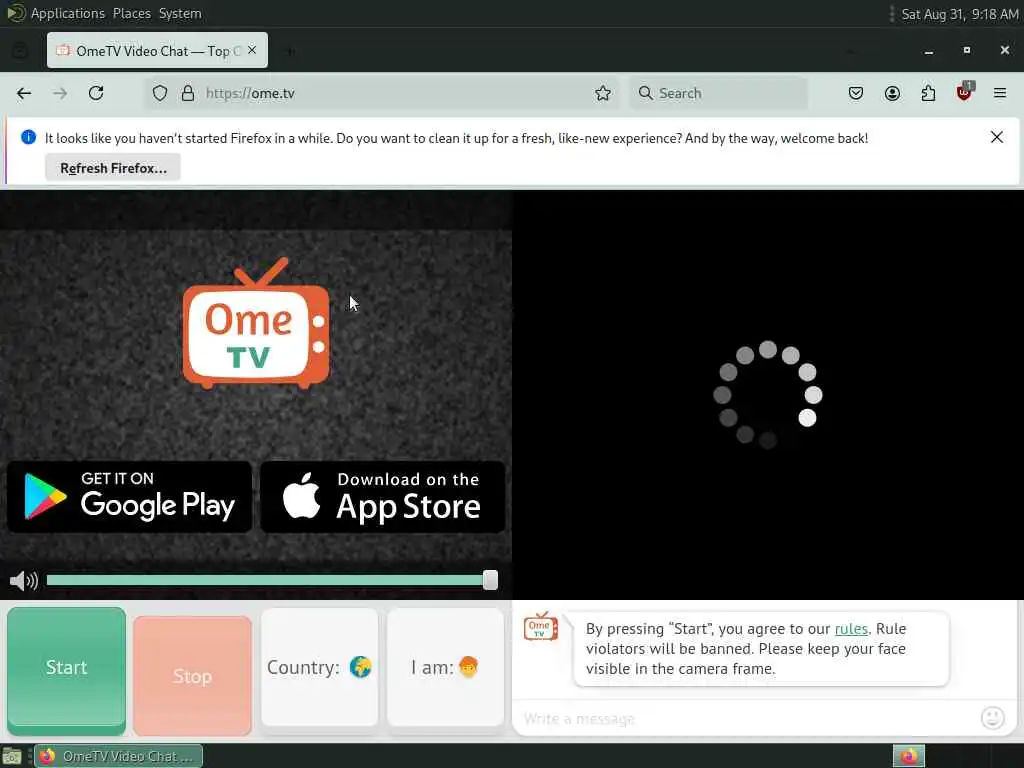Image resolution: width=1024 pixels, height=768 pixels.
Task: Open the 'I am' gender selector
Action: pos(445,667)
